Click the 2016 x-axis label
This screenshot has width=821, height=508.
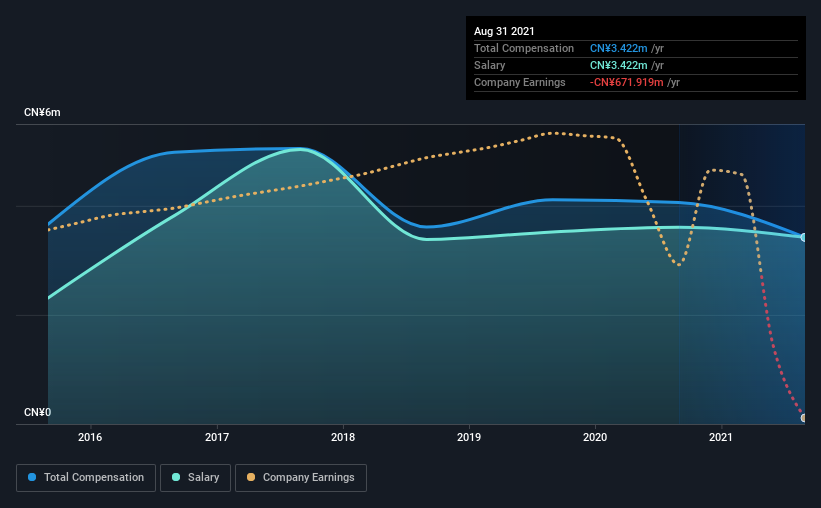pyautogui.click(x=90, y=437)
